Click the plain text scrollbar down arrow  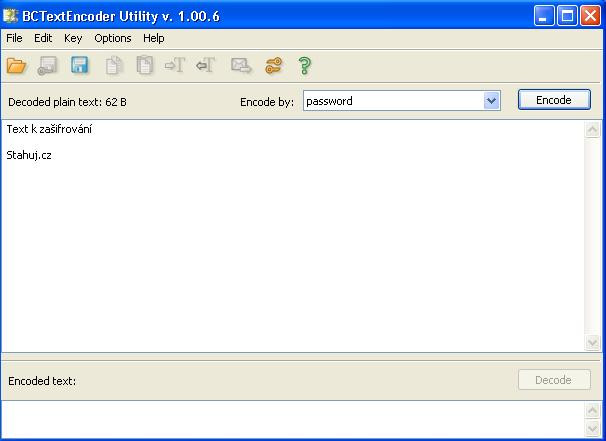tap(592, 342)
